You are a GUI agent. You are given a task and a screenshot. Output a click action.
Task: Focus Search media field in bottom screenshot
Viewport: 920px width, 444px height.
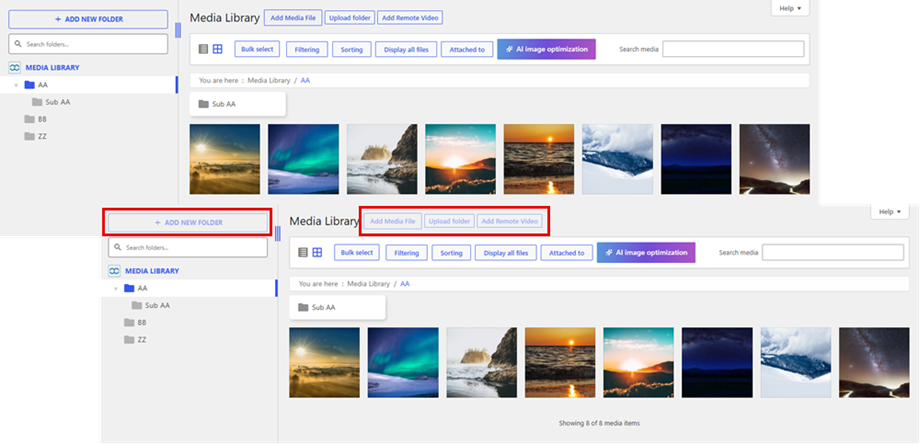point(833,253)
